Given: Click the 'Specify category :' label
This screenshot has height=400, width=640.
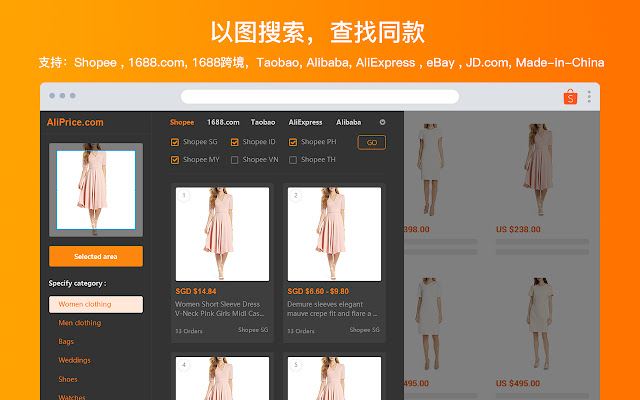Looking at the screenshot, I should [77, 283].
